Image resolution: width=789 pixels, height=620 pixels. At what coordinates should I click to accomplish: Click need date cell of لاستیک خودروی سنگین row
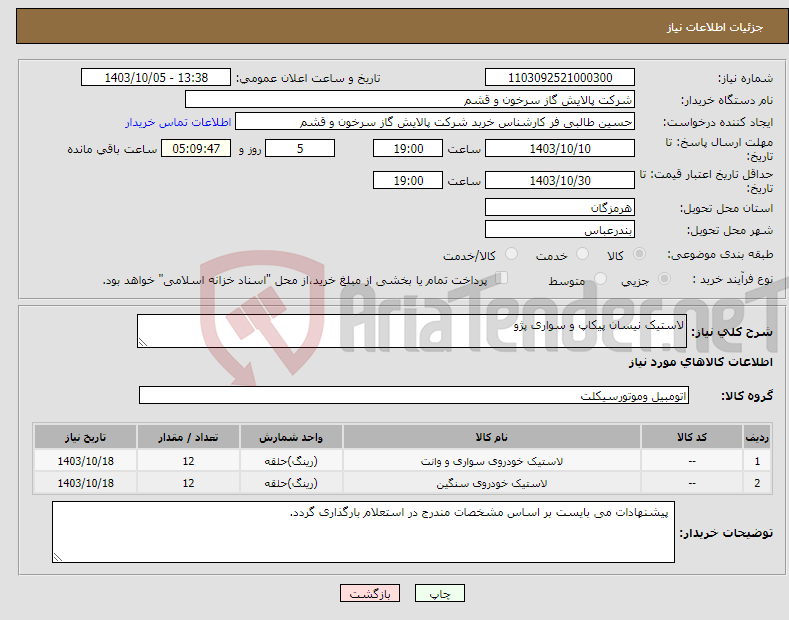[86, 483]
